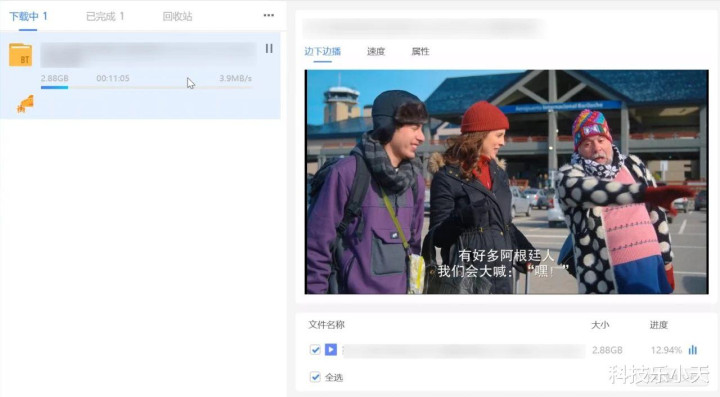Viewport: 720px width, 397px height.
Task: Click the blue bar chart icon
Action: pos(692,350)
